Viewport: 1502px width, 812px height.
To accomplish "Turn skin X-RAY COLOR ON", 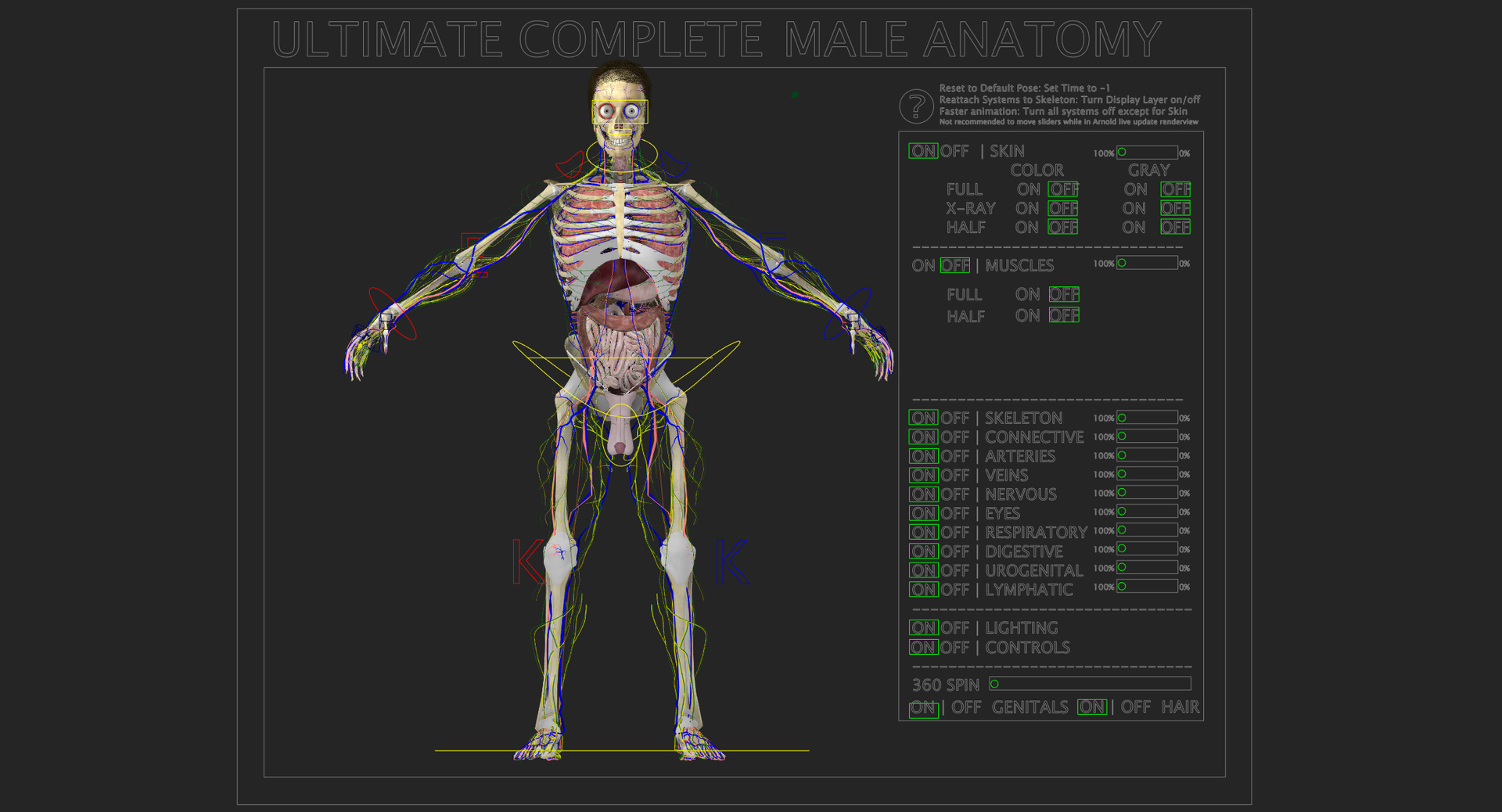I will [1027, 209].
